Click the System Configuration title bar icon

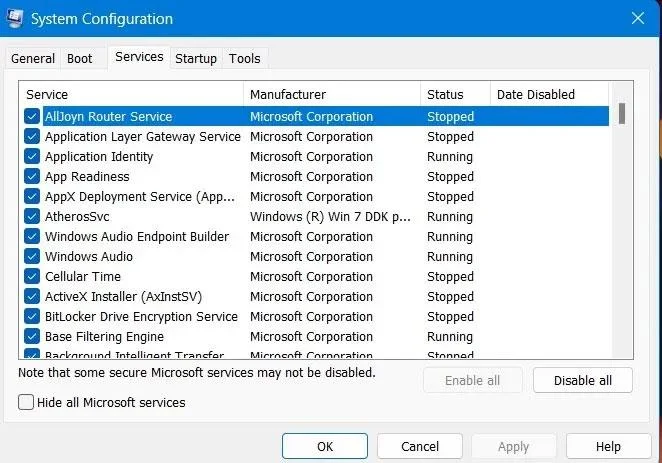pyautogui.click(x=15, y=18)
